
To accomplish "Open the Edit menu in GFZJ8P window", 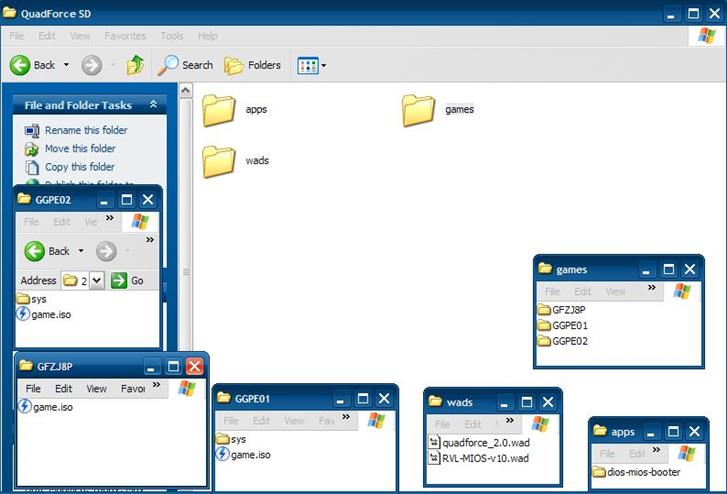I will tap(64, 389).
